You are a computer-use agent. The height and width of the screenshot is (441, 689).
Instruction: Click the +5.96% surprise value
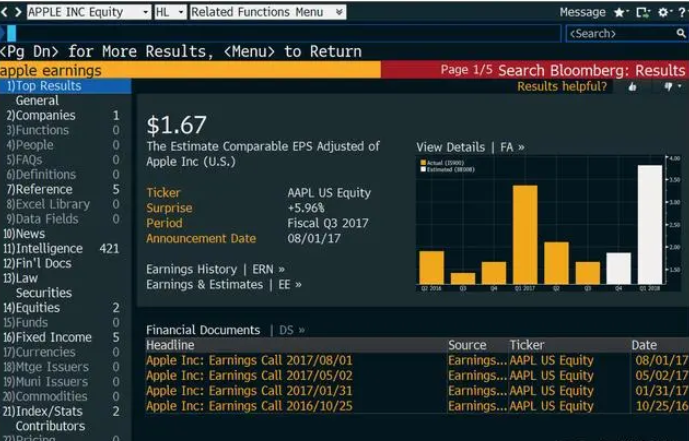coord(306,208)
